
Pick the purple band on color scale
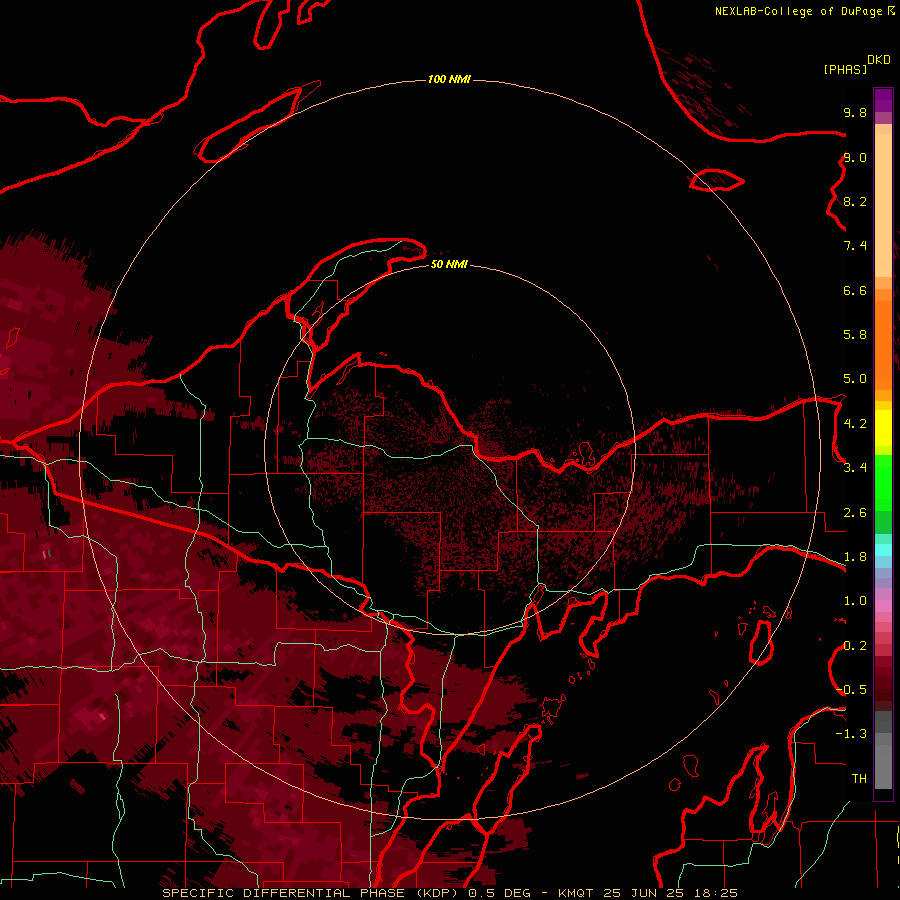883,100
